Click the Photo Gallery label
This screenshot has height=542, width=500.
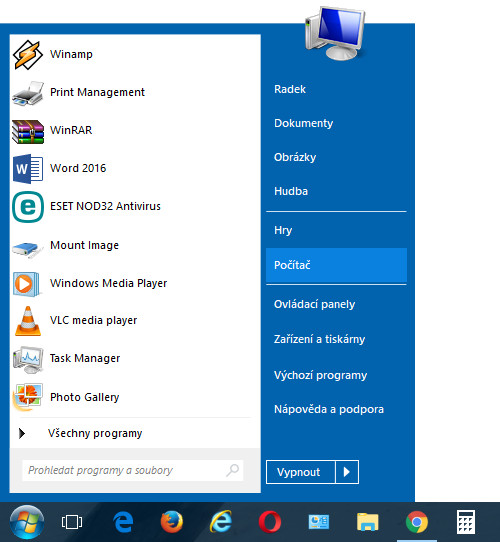click(85, 398)
